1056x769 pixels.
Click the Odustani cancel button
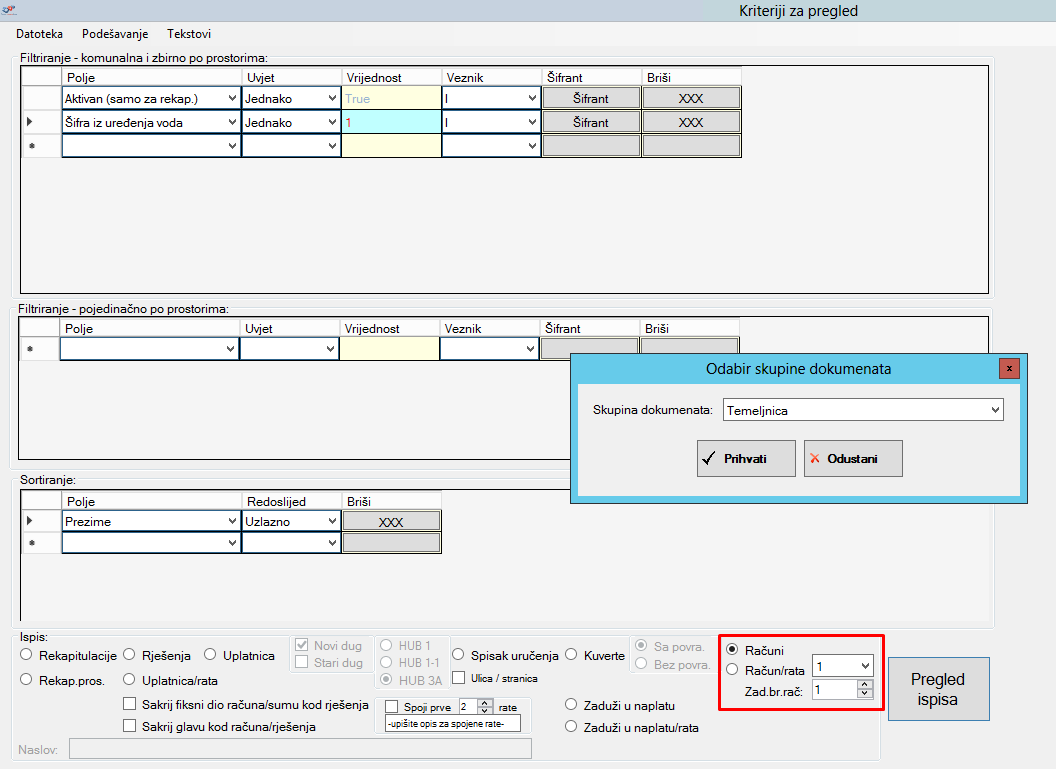[x=853, y=459]
